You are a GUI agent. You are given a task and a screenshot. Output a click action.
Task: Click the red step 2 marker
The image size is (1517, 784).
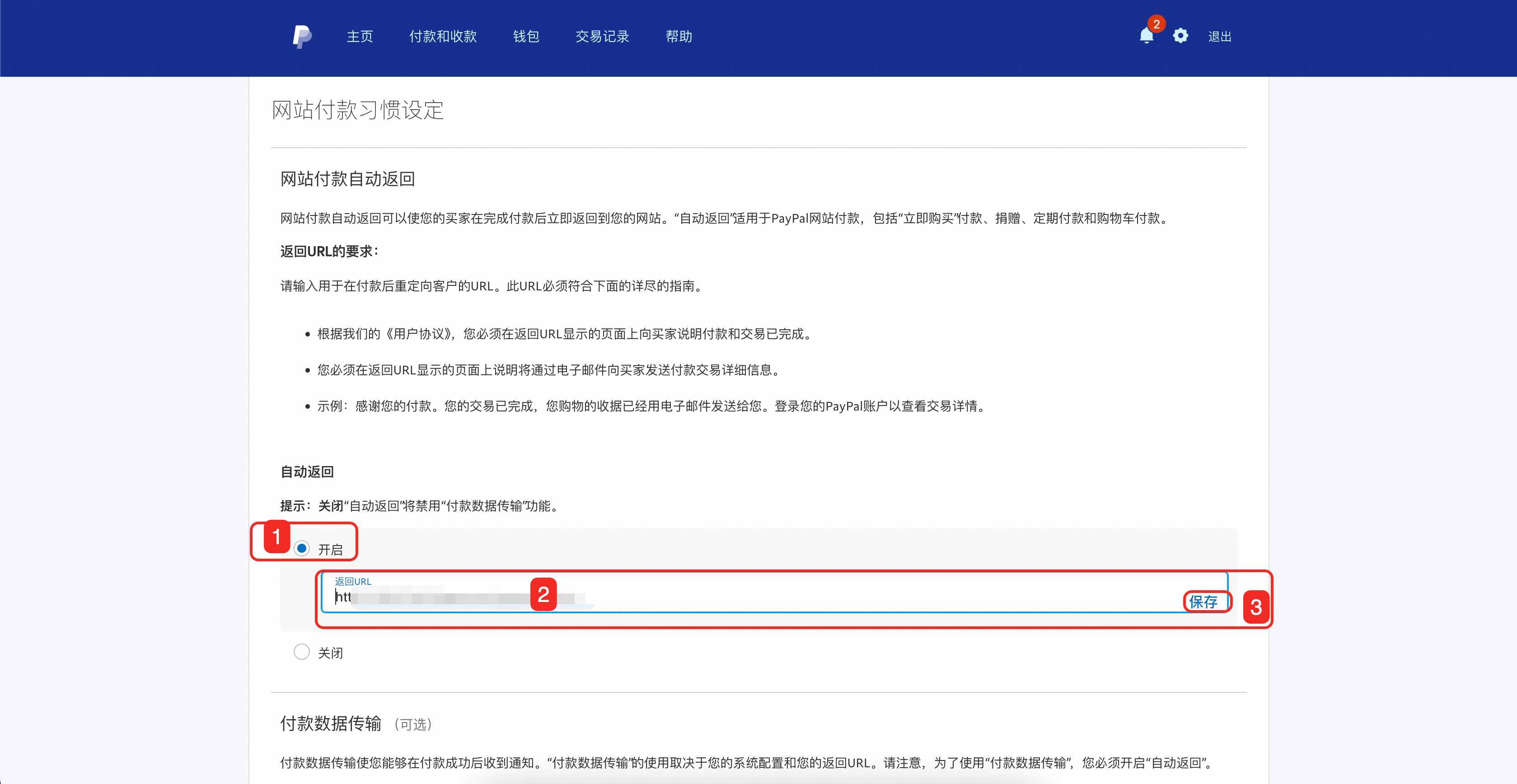[543, 594]
